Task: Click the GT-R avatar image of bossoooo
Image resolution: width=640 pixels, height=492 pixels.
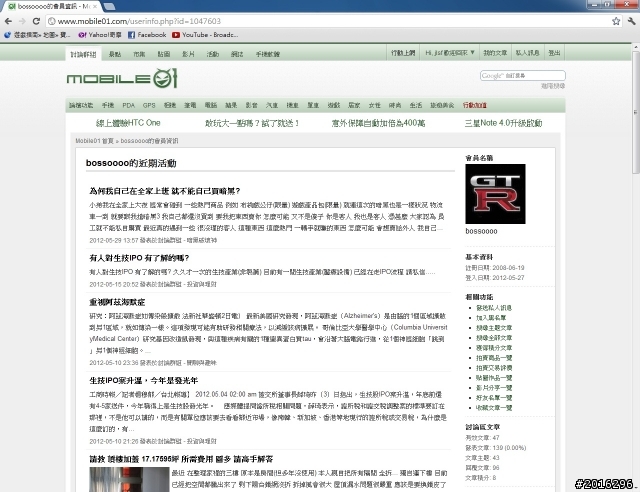Action: pos(495,194)
